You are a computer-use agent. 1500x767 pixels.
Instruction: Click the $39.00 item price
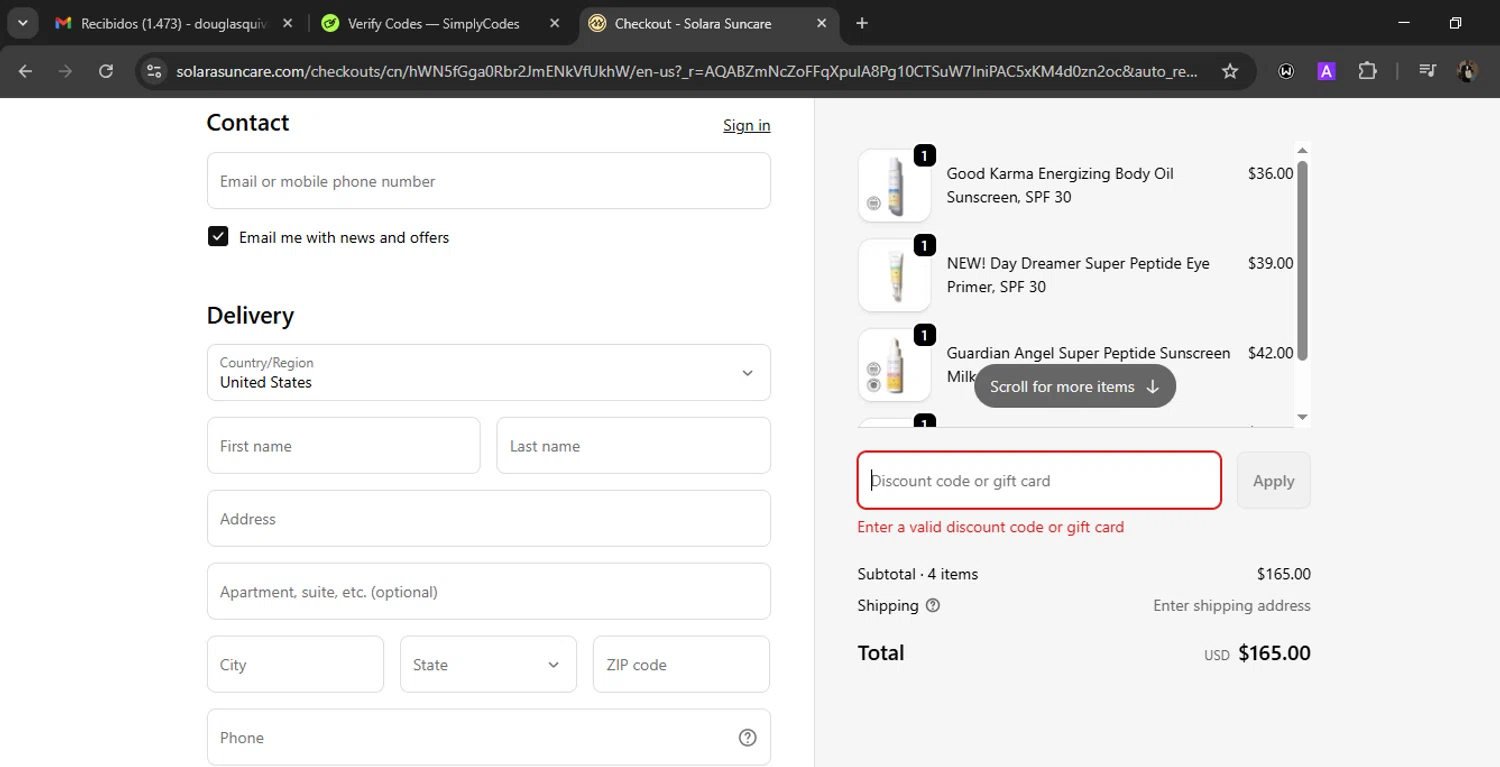[1270, 264]
